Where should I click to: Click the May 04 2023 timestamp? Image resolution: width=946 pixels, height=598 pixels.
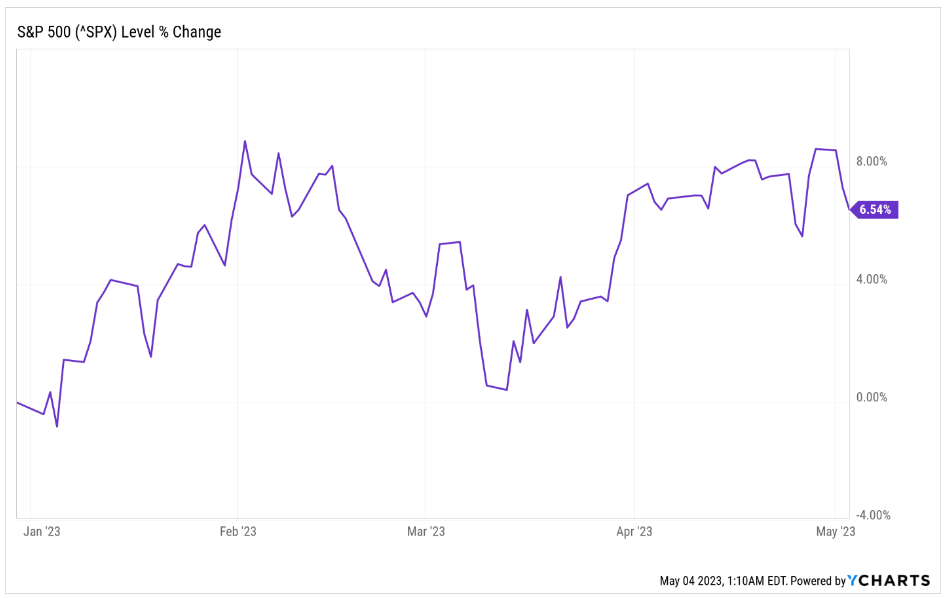(x=720, y=581)
